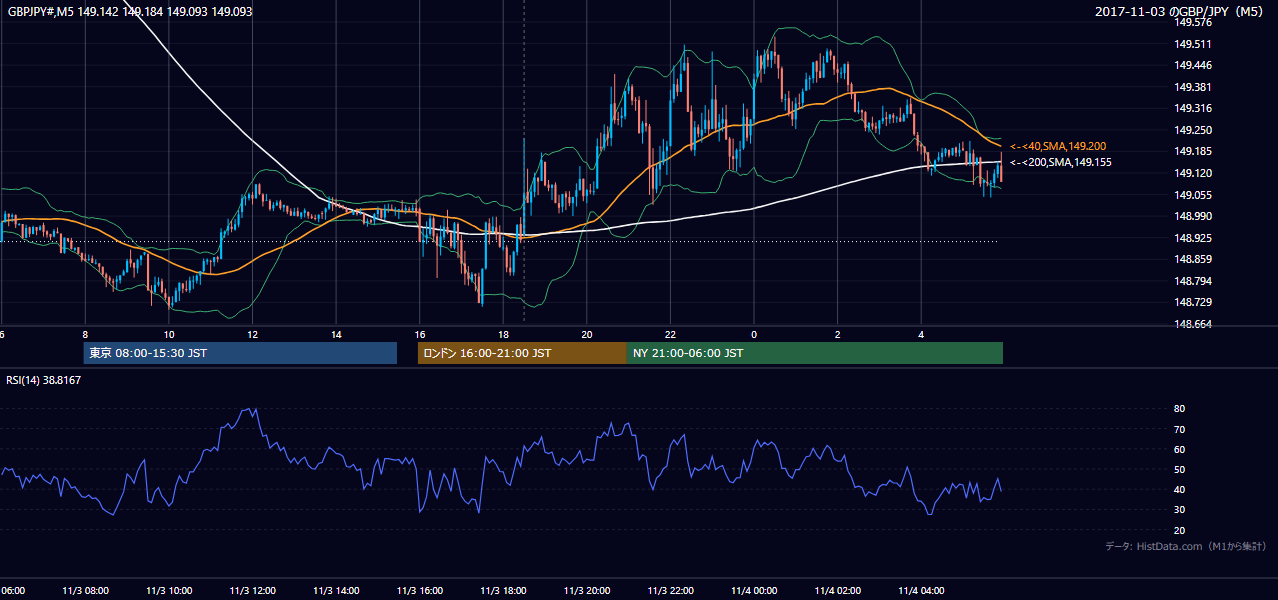Click the 149.120 price axis value
Screen dimensions: 1278x600
pyautogui.click(x=1194, y=173)
